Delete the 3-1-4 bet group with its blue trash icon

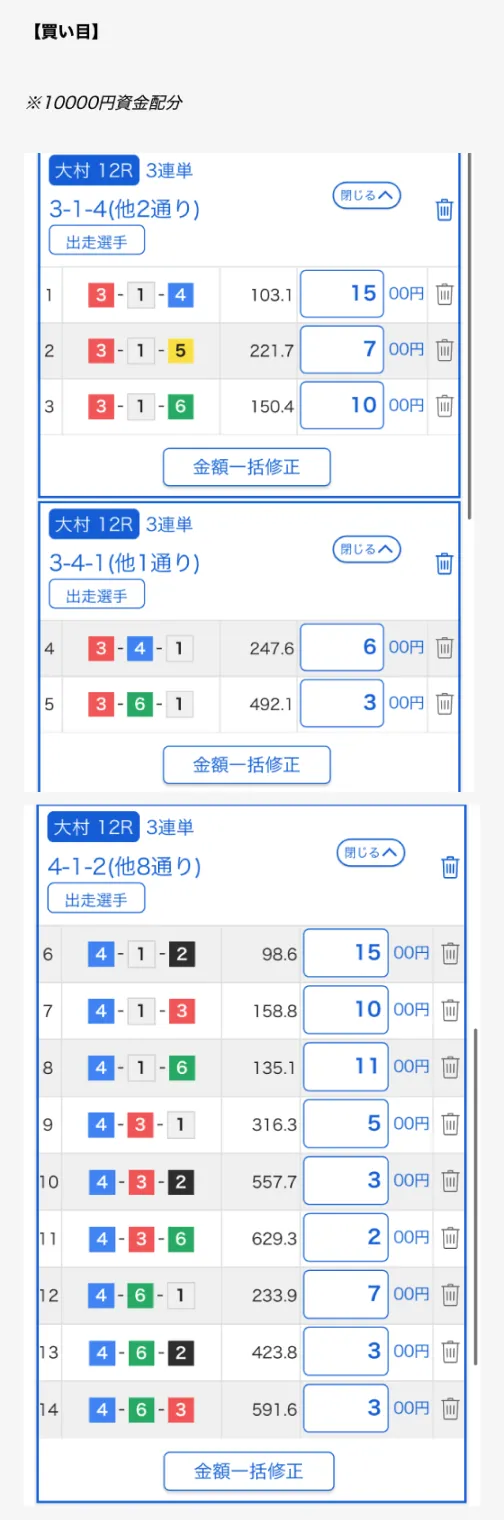(445, 210)
